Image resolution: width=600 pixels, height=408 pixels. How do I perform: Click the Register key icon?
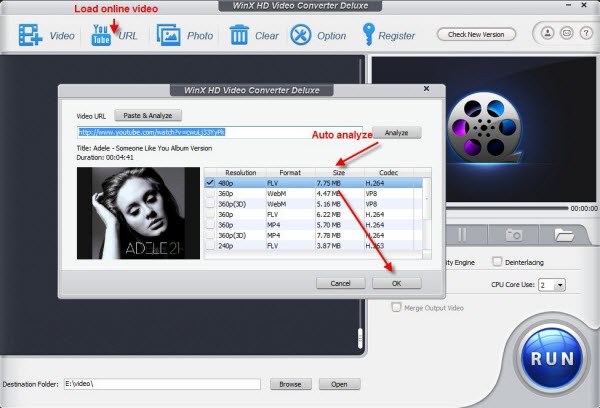pos(368,34)
